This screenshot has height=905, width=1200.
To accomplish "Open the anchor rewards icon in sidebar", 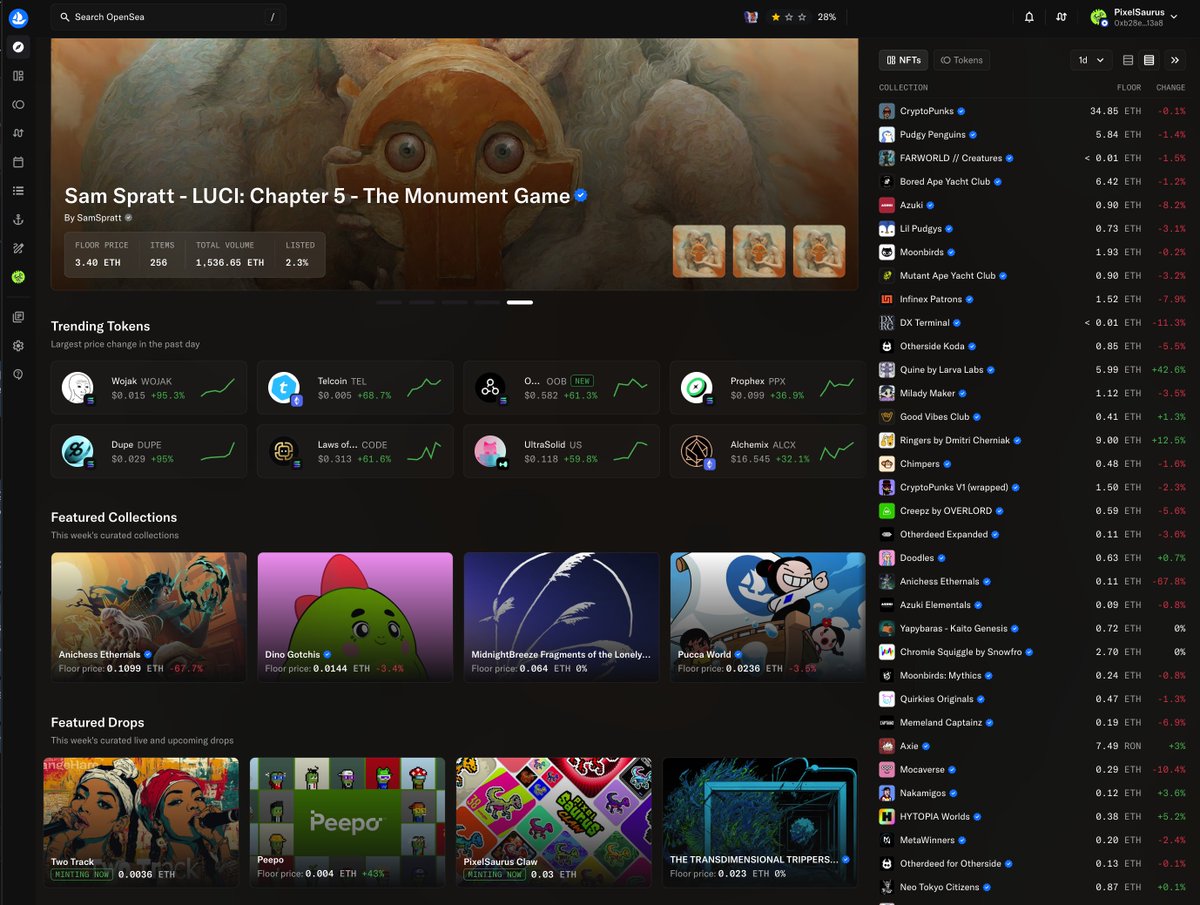I will click(18, 219).
